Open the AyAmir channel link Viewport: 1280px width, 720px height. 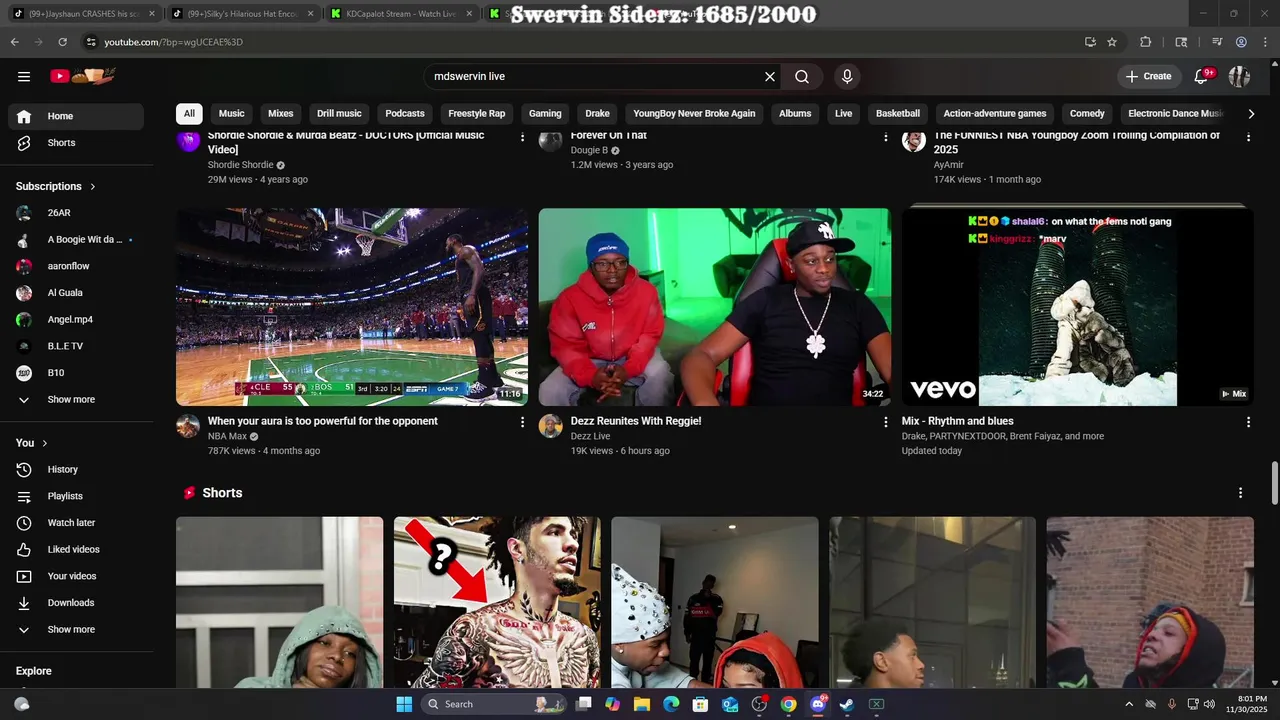(x=948, y=165)
